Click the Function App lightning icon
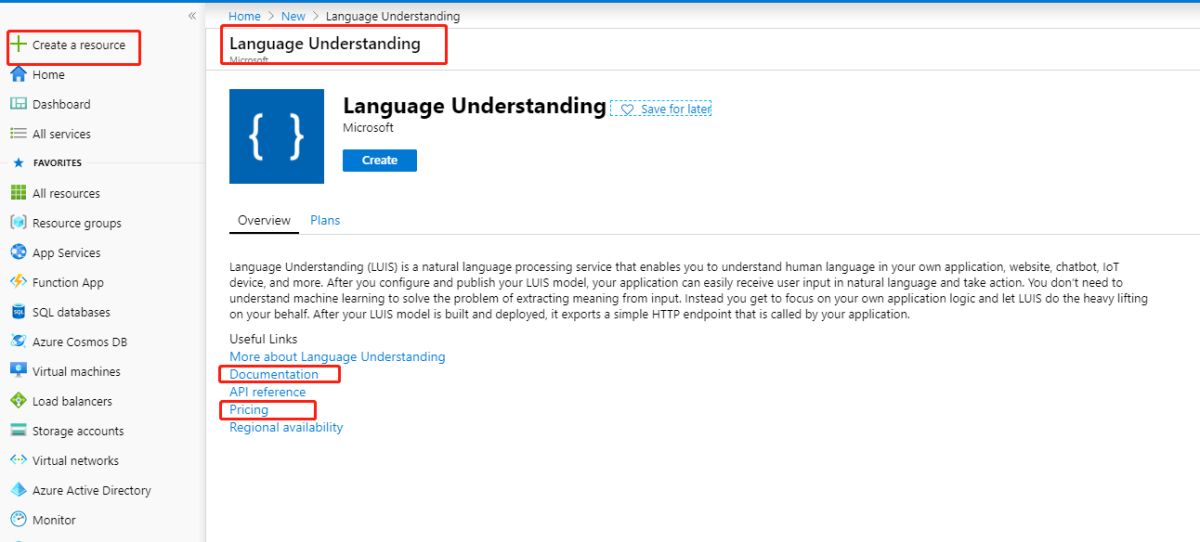This screenshot has width=1200, height=542. click(18, 282)
